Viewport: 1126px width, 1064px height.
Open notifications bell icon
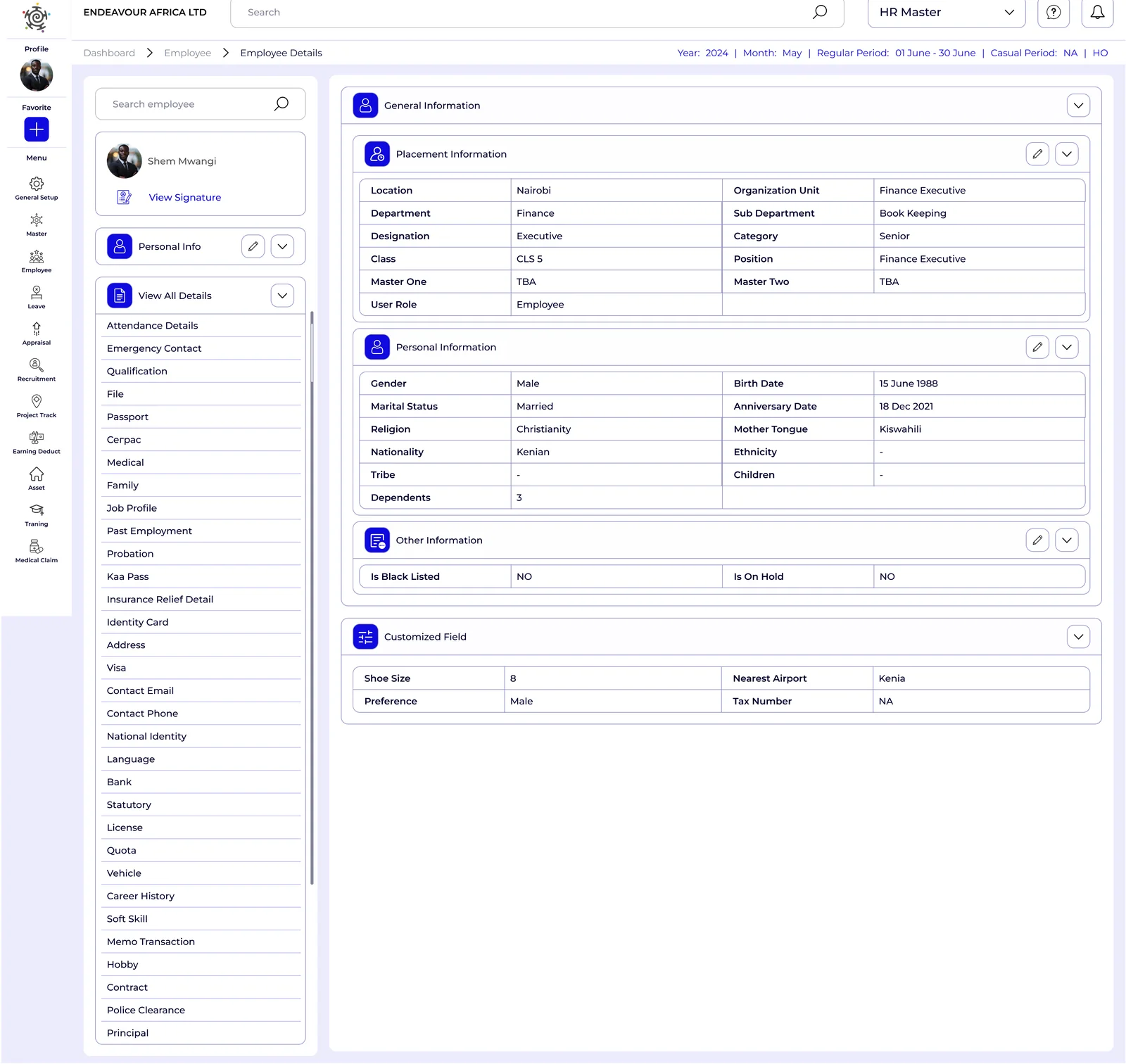(x=1097, y=13)
